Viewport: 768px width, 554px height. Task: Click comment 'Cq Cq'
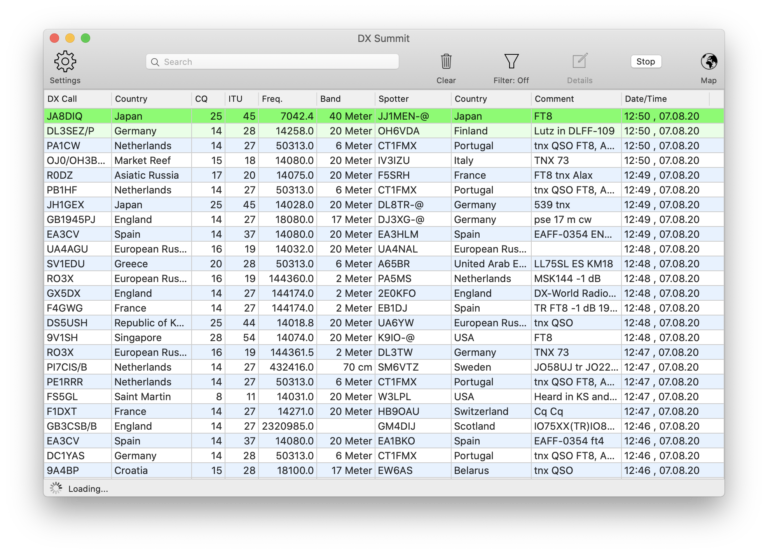tap(548, 411)
